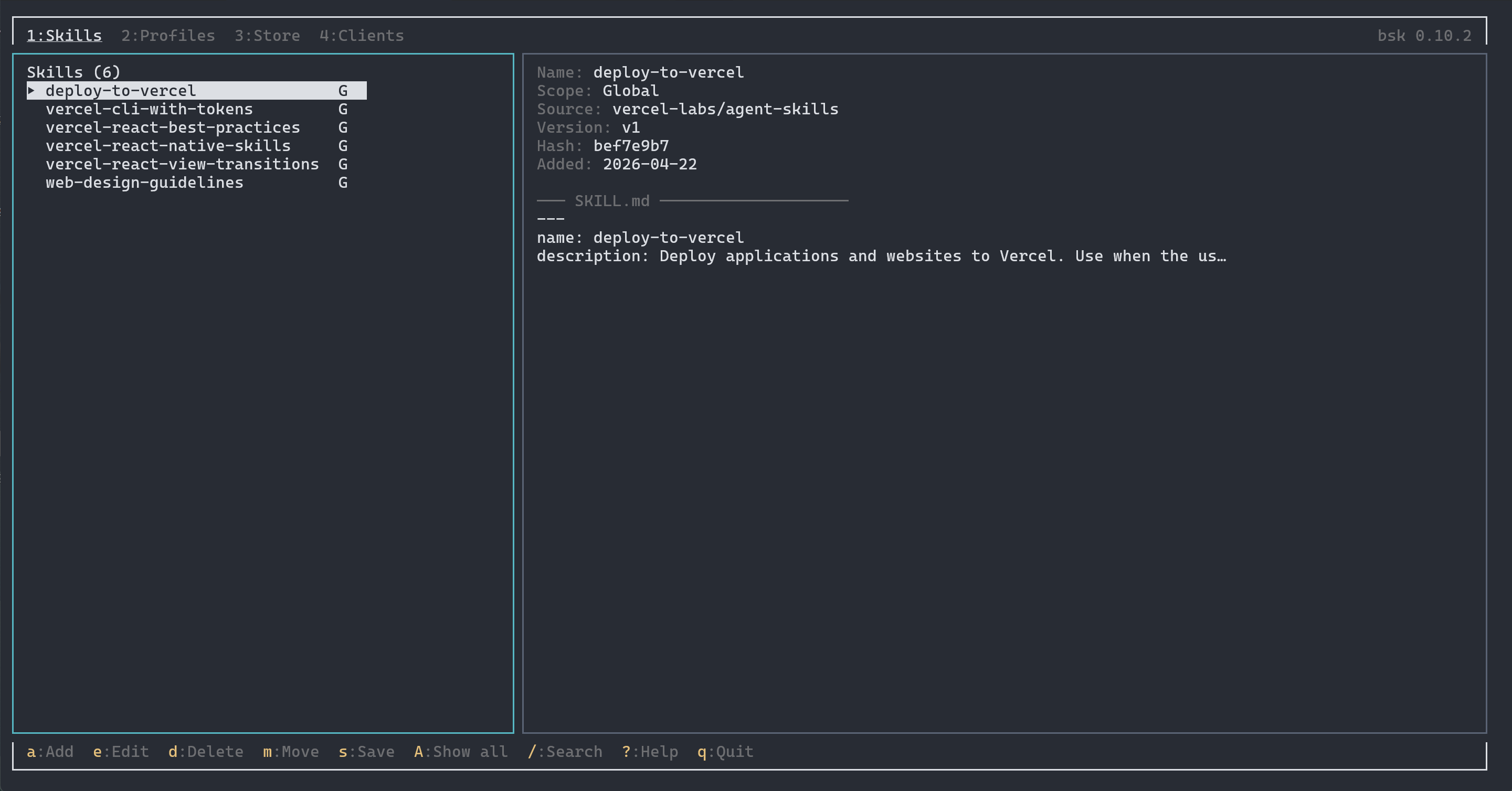The image size is (1512, 791).
Task: Open the 3:Store tab
Action: (x=267, y=36)
